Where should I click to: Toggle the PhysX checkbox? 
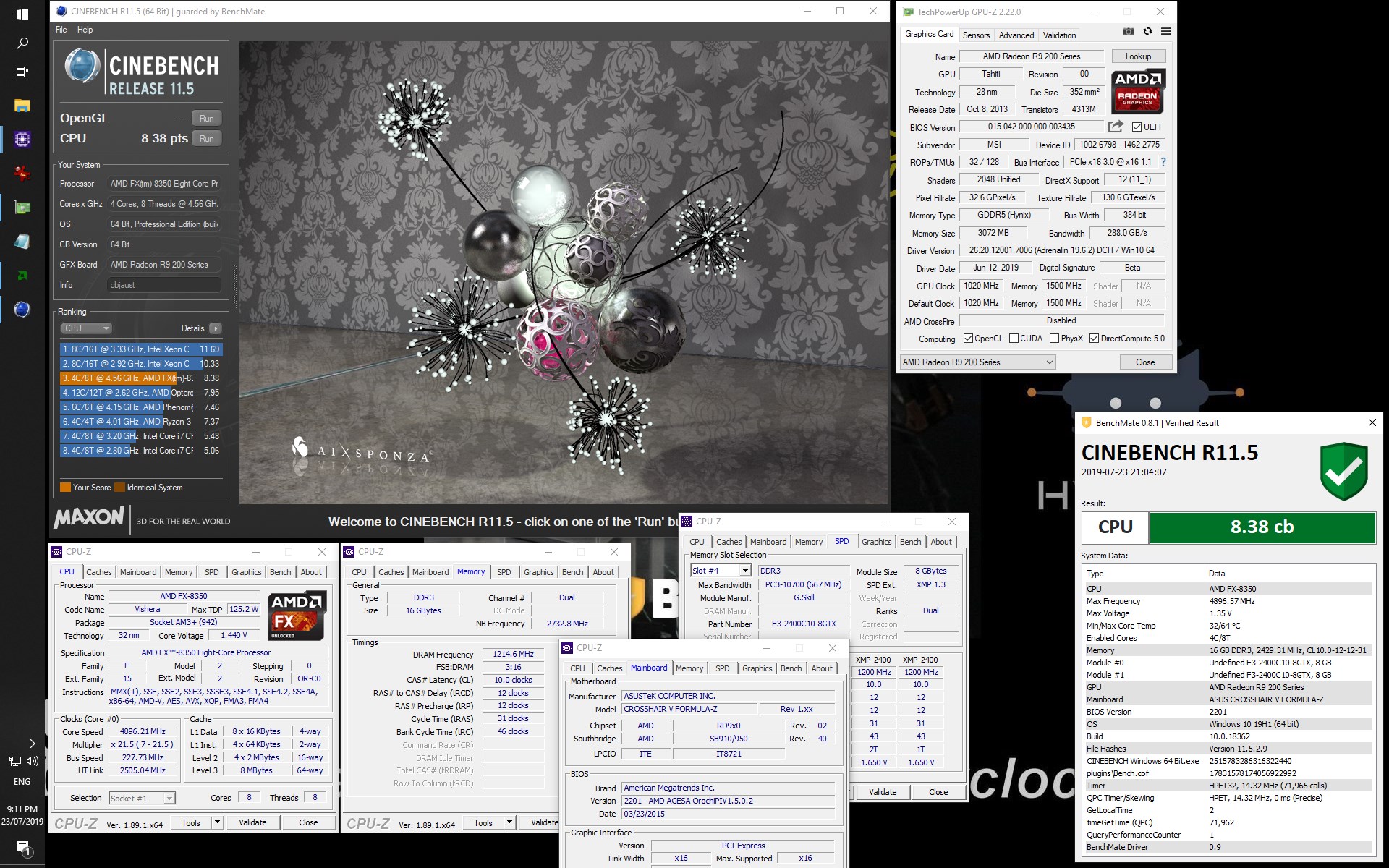tap(1054, 339)
